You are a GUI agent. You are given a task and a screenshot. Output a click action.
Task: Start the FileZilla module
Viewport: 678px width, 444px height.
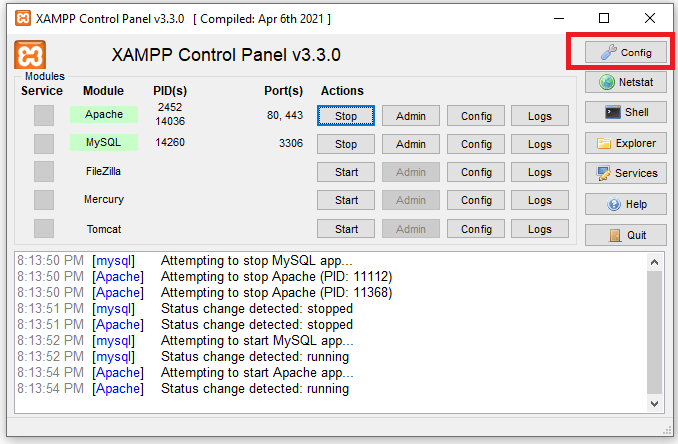click(x=346, y=172)
